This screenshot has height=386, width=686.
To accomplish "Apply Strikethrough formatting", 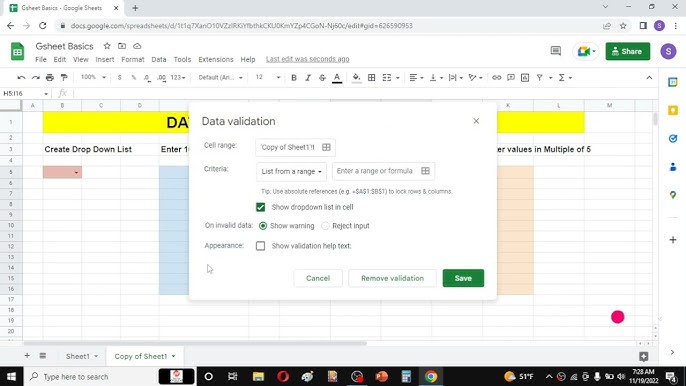I will (322, 77).
